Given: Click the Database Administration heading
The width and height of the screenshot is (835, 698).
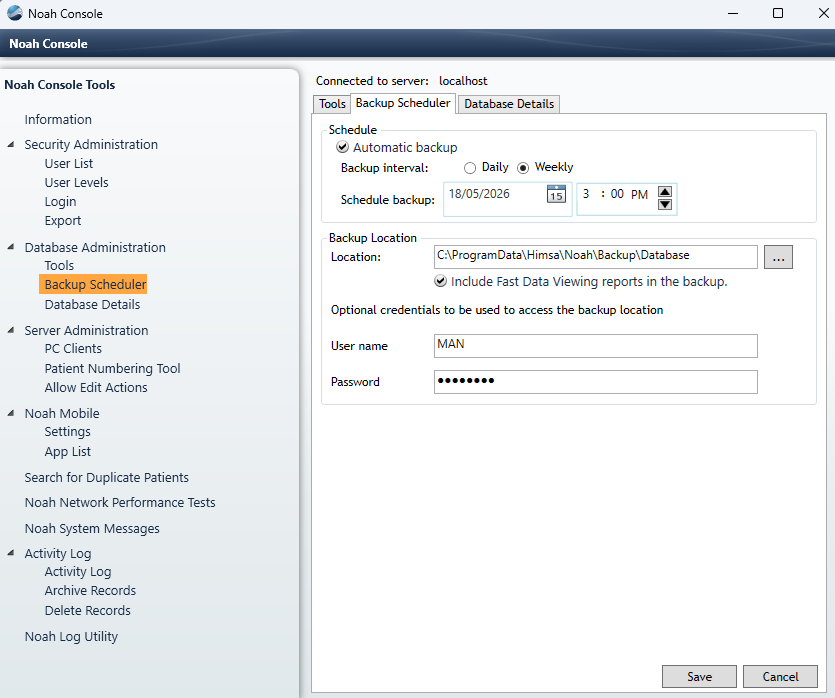Looking at the screenshot, I should click(95, 247).
